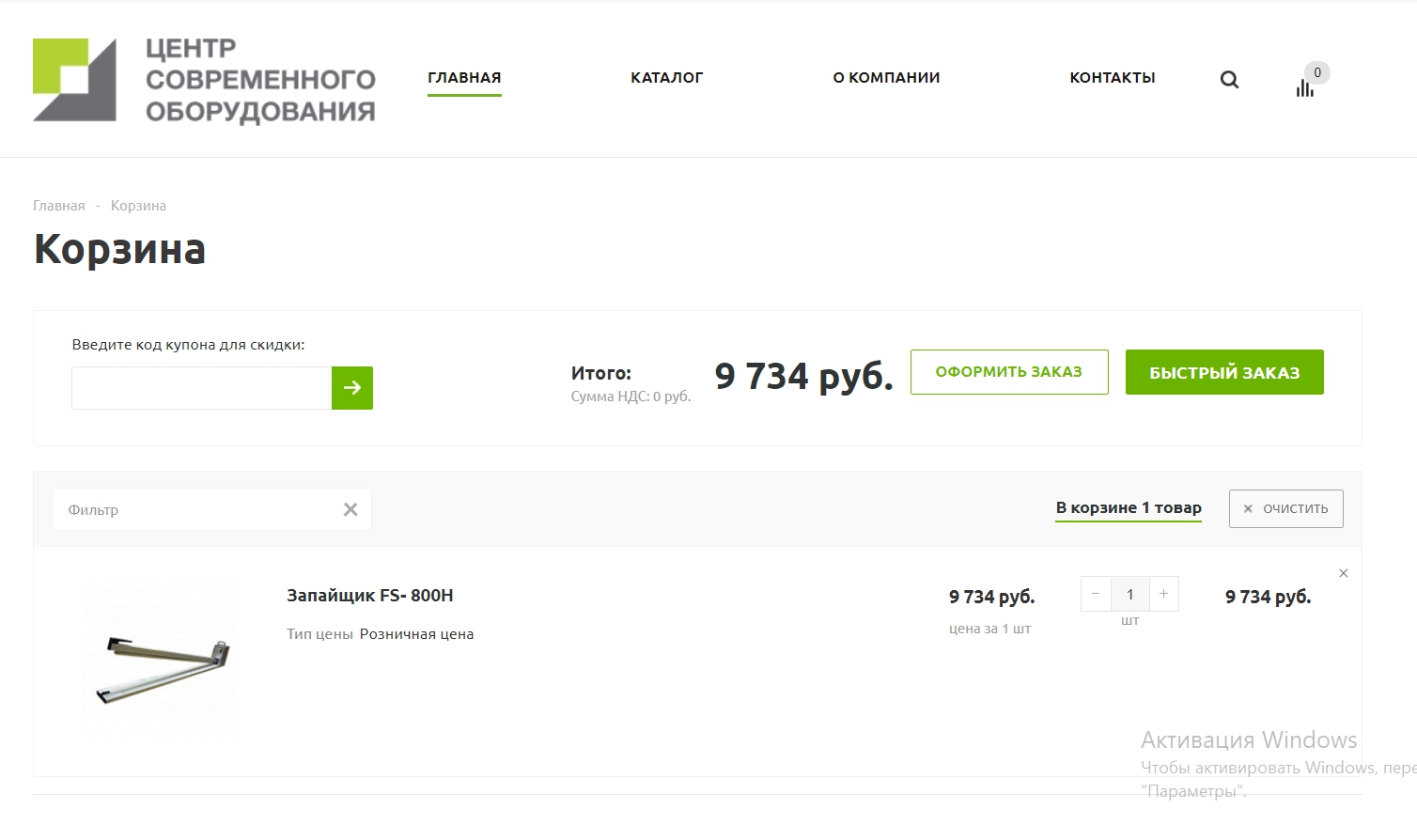Open the КАТАЛОГ menu item
Screen dimensions: 1417x840
point(666,78)
